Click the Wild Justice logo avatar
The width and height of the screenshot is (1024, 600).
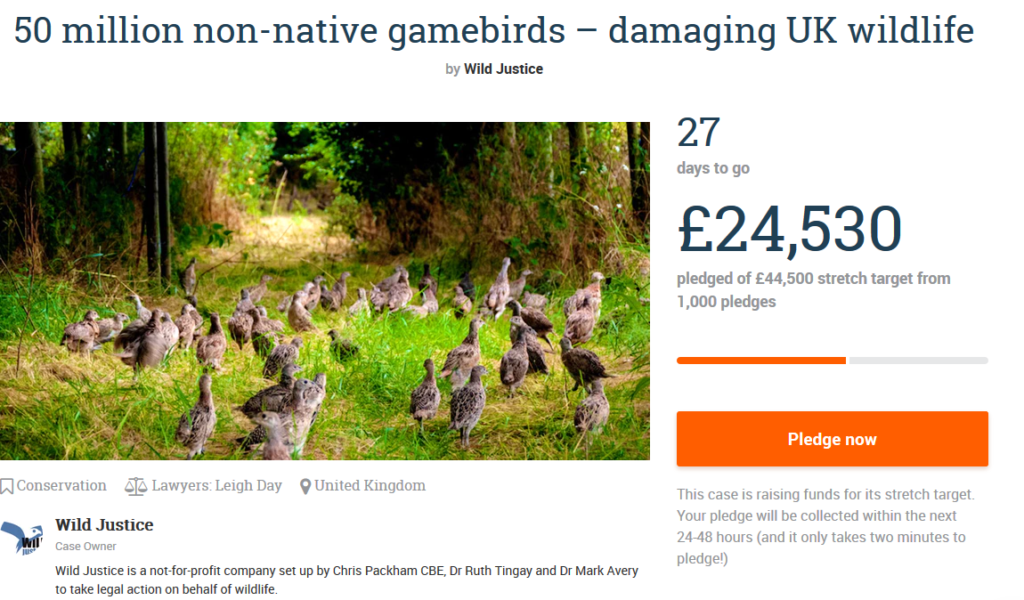[22, 538]
